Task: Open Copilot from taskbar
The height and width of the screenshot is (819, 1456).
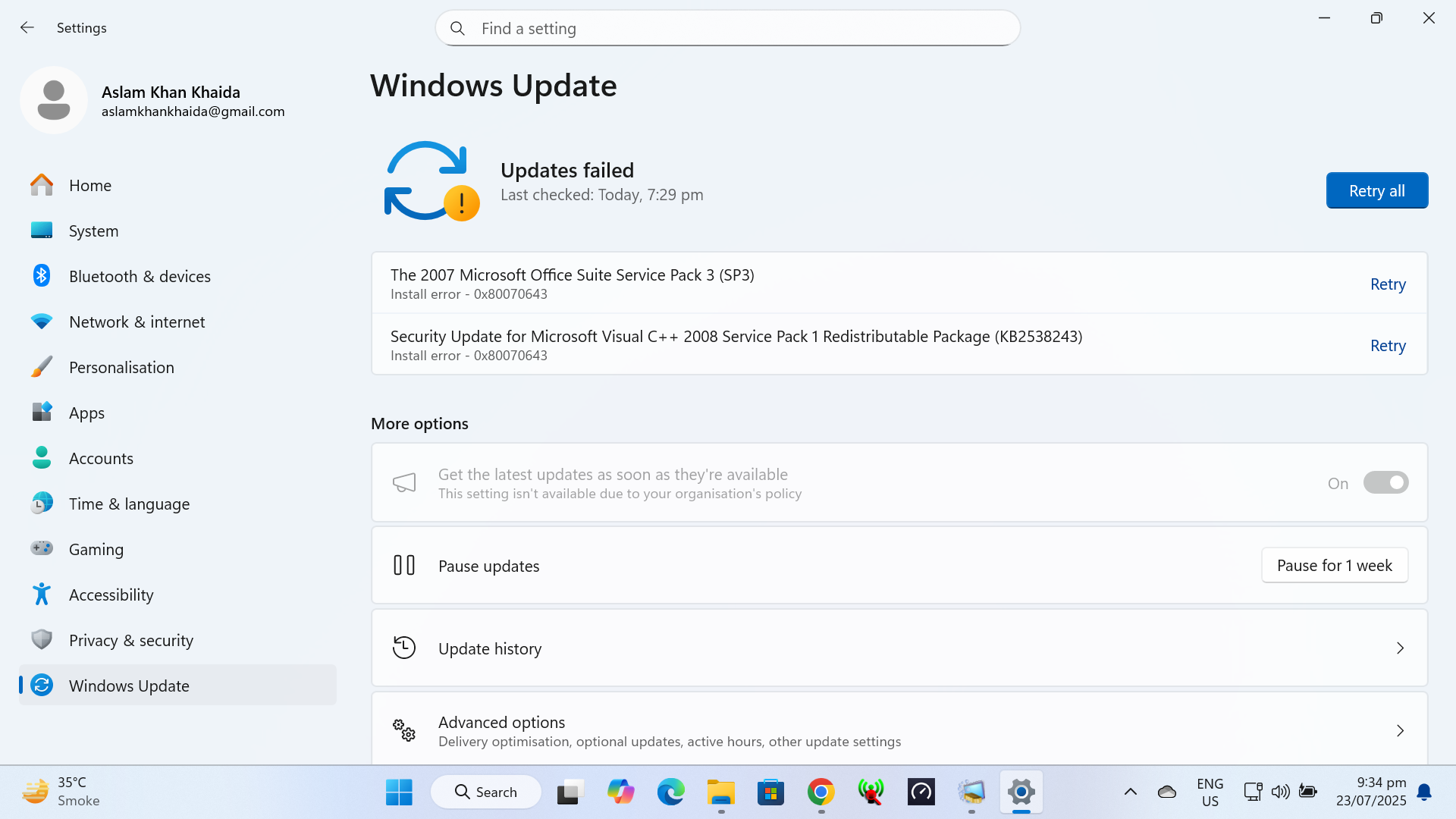Action: coord(621,792)
